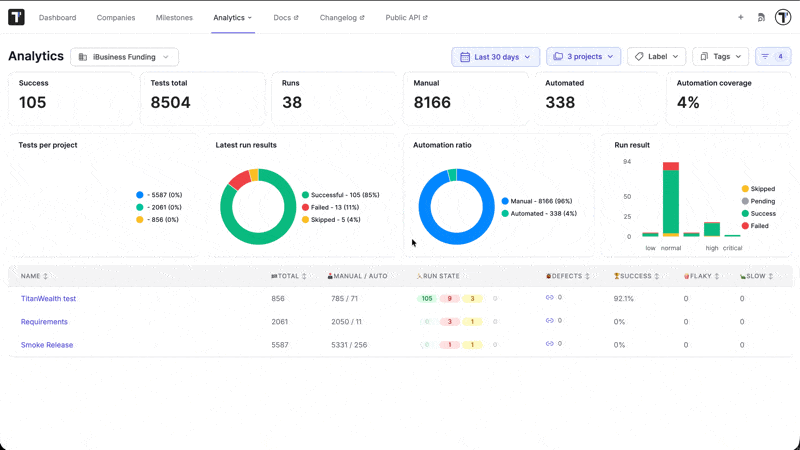The height and width of the screenshot is (450, 800).
Task: Click red 9 badge in TitanWealth row
Action: point(449,298)
